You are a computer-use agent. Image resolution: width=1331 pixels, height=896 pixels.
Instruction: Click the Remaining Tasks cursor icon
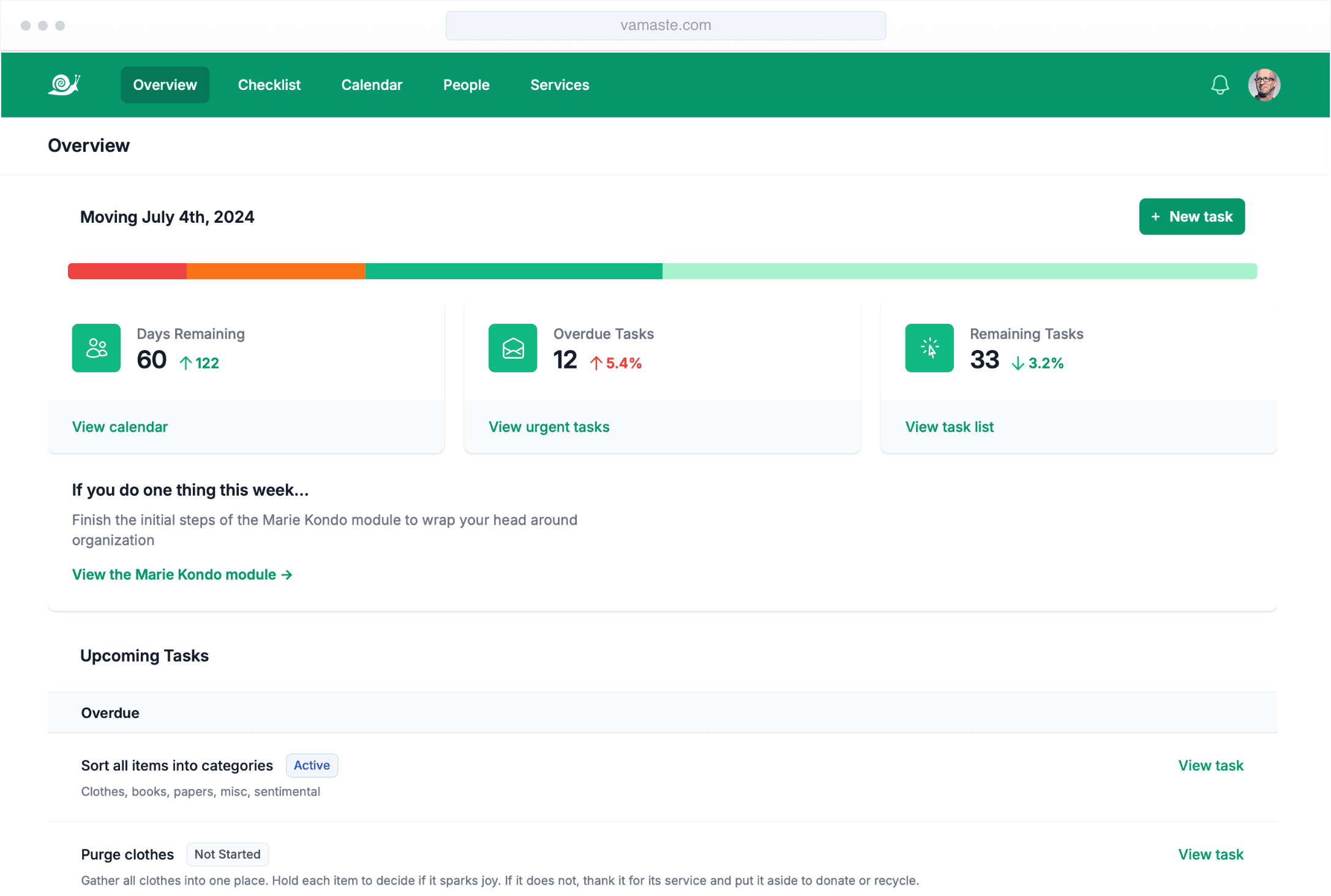[929, 348]
